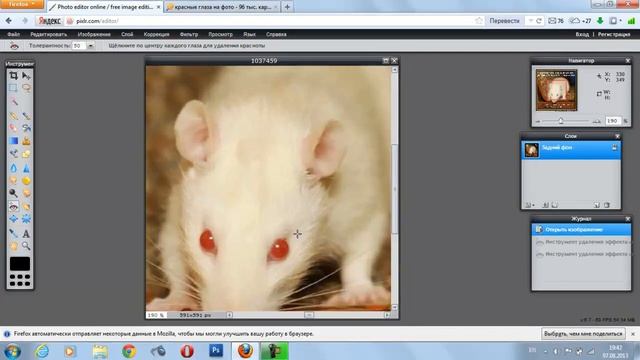Click the Перевести translate button
Screen dimensions: 640x360
click(x=504, y=21)
